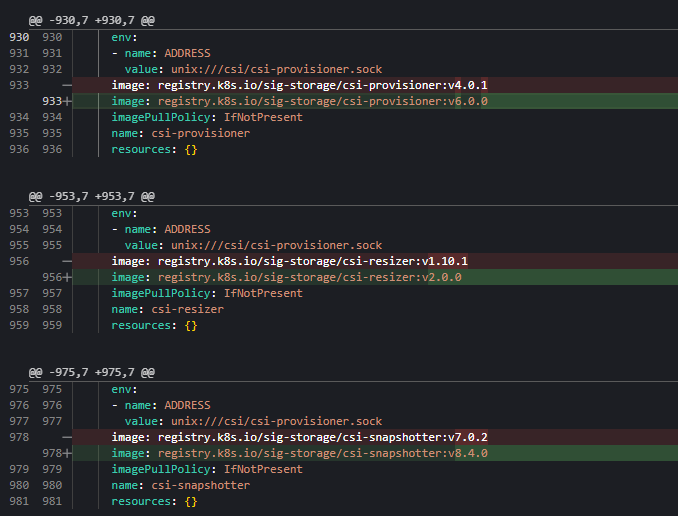
Task: Click the "name: csi-provisioner" code line
Action: tap(180, 133)
